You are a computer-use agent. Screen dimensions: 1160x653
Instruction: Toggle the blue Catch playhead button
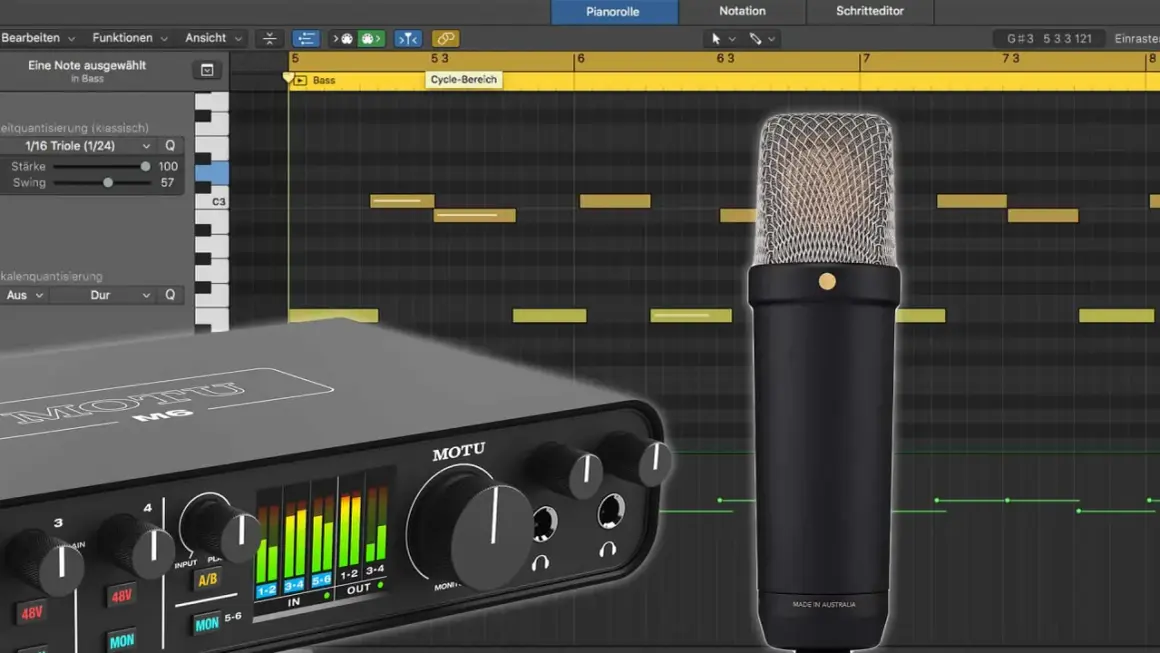click(x=408, y=38)
